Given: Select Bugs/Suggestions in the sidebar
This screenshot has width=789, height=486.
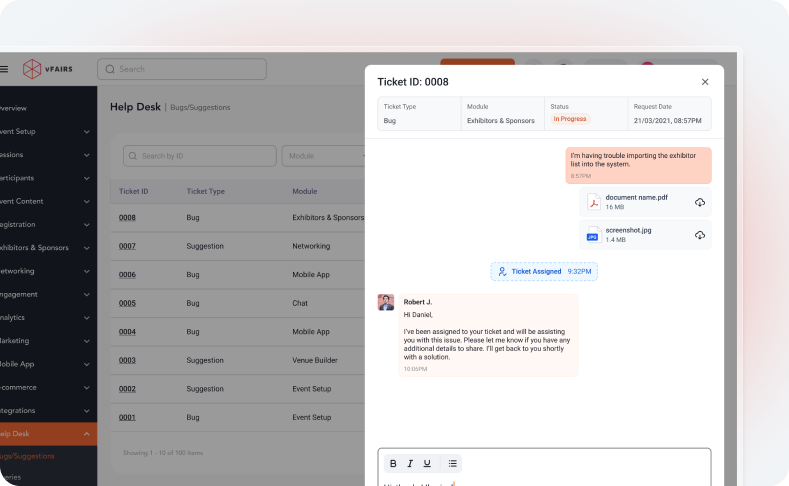Looking at the screenshot, I should (27, 456).
